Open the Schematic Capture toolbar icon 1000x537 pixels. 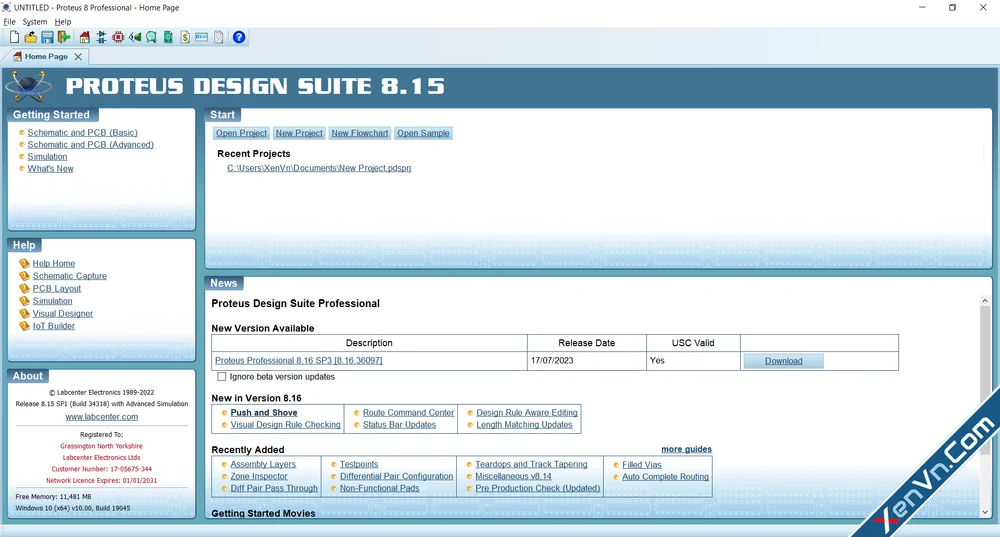pyautogui.click(x=101, y=37)
